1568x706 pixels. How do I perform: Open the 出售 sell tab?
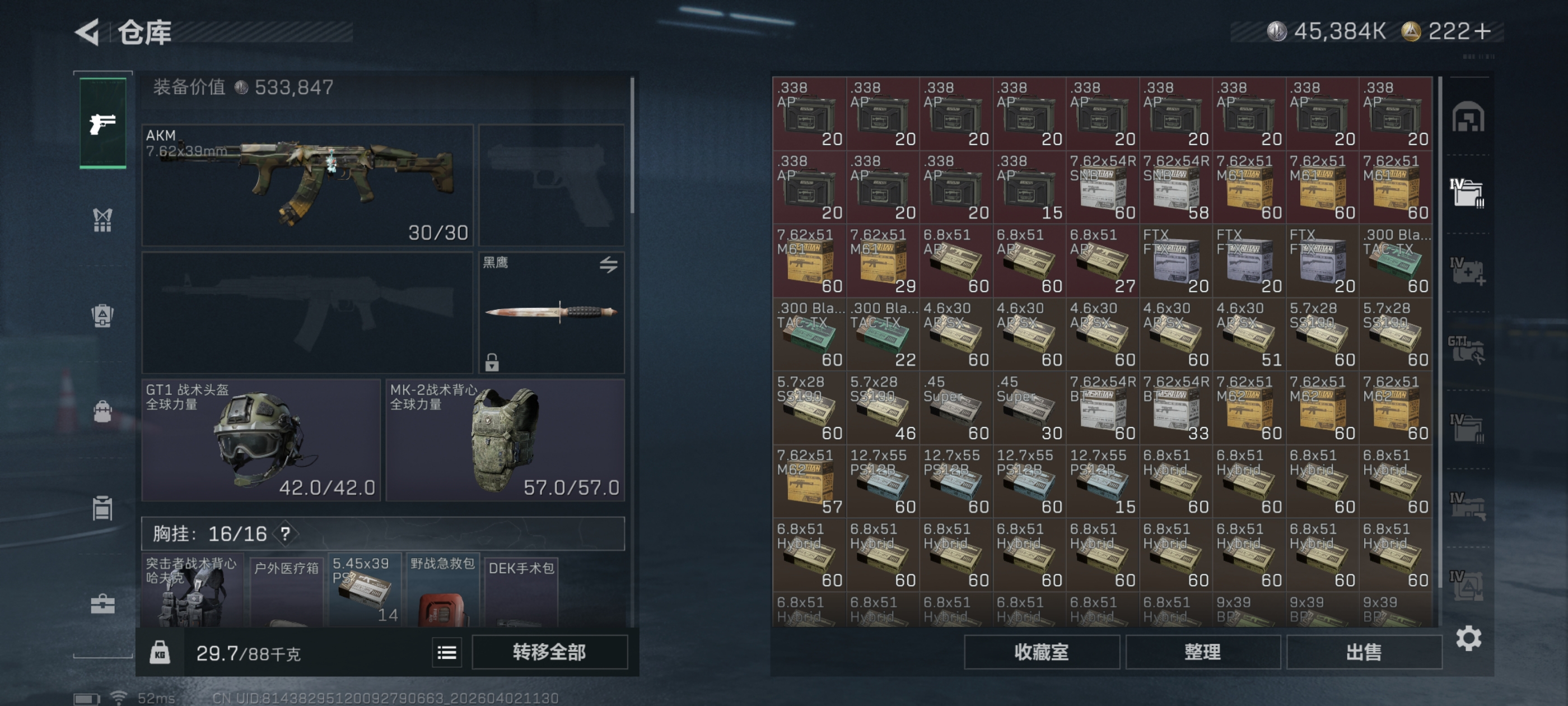click(1364, 652)
